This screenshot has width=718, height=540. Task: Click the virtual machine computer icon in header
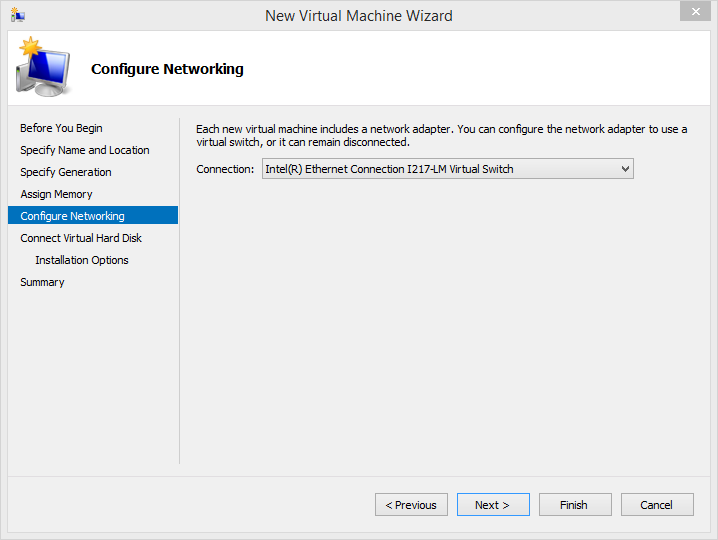(43, 67)
